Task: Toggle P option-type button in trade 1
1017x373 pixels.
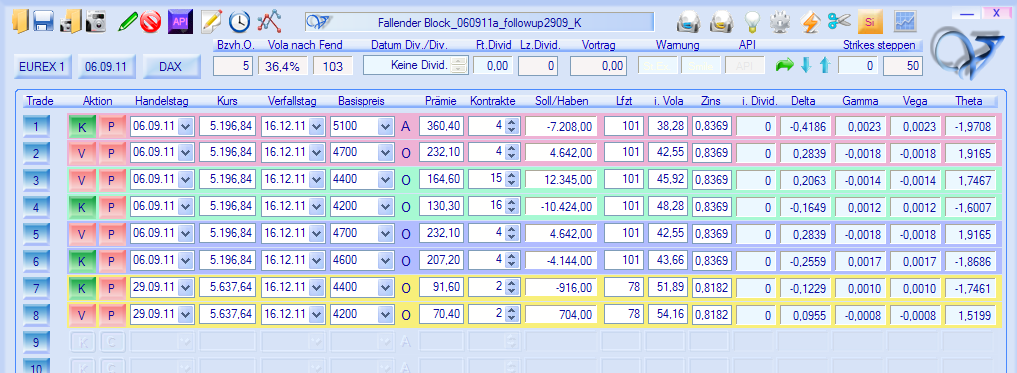Action: [111, 126]
